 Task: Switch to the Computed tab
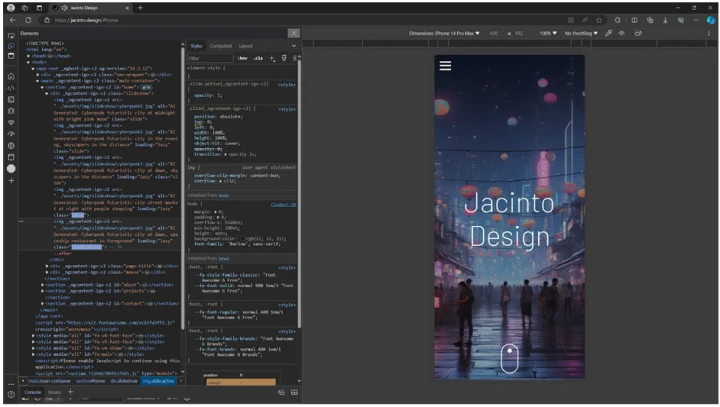[220, 46]
